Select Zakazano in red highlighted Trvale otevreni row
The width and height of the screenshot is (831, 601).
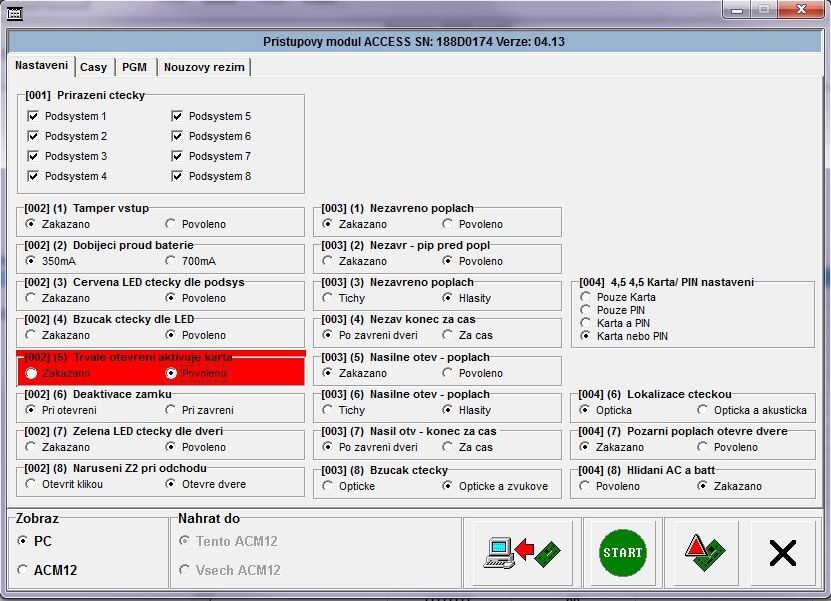pos(33,373)
